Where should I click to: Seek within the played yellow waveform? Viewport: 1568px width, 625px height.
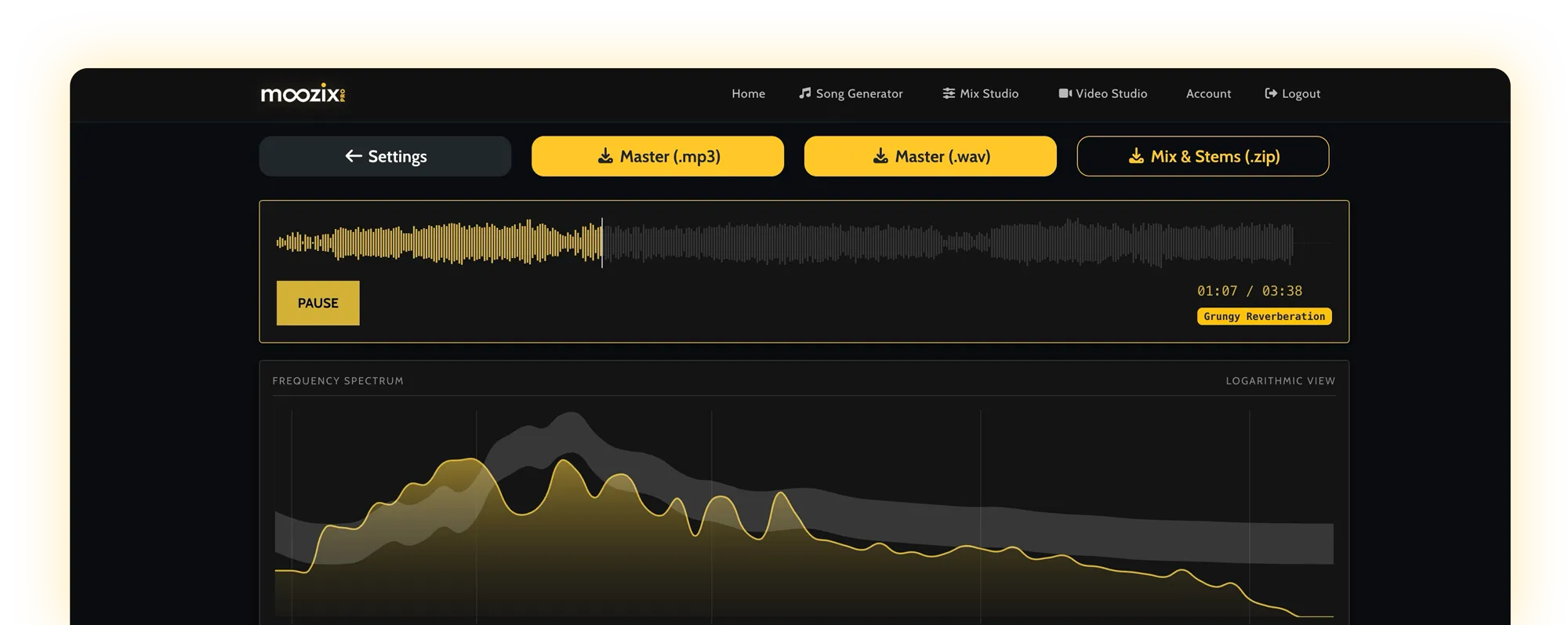(x=439, y=242)
